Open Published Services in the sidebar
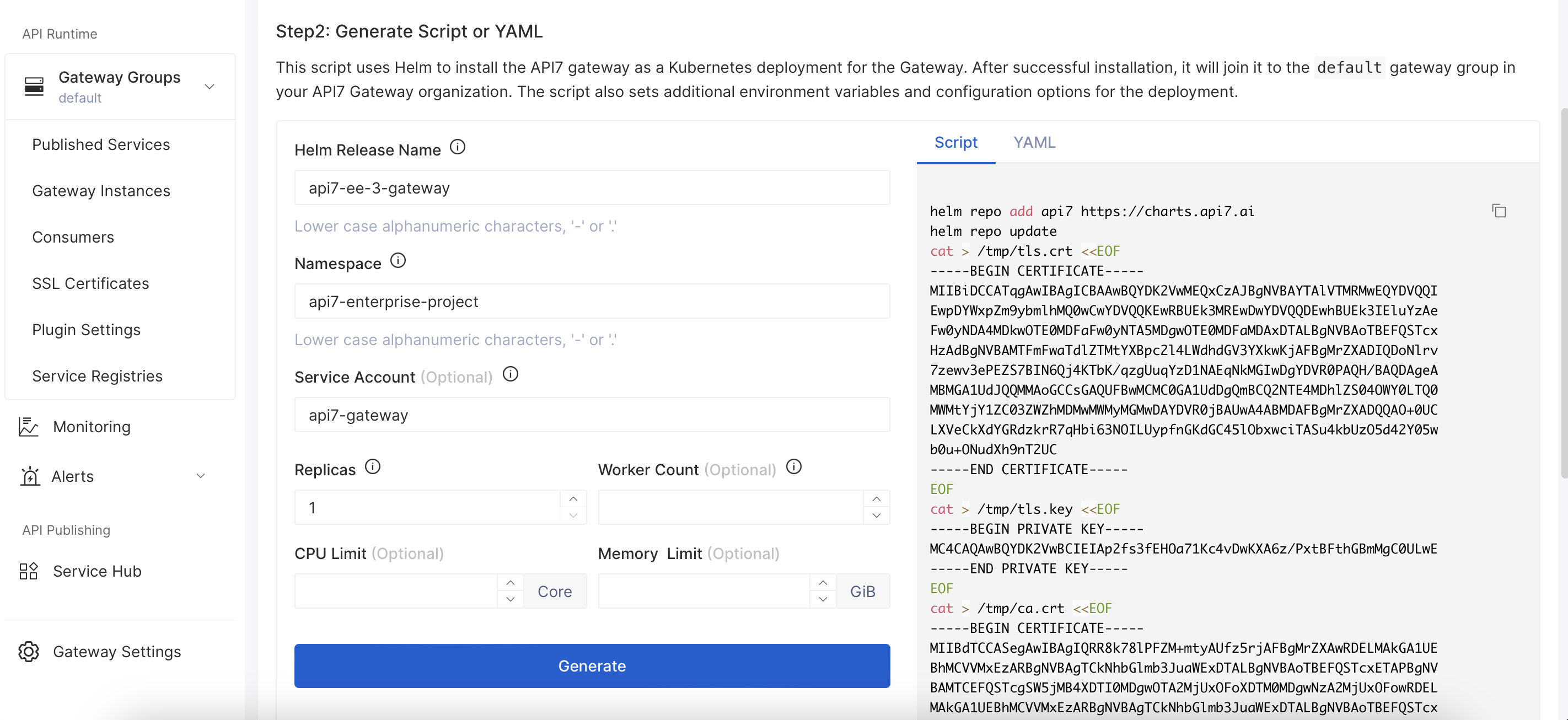The height and width of the screenshot is (720, 1568). (x=101, y=144)
